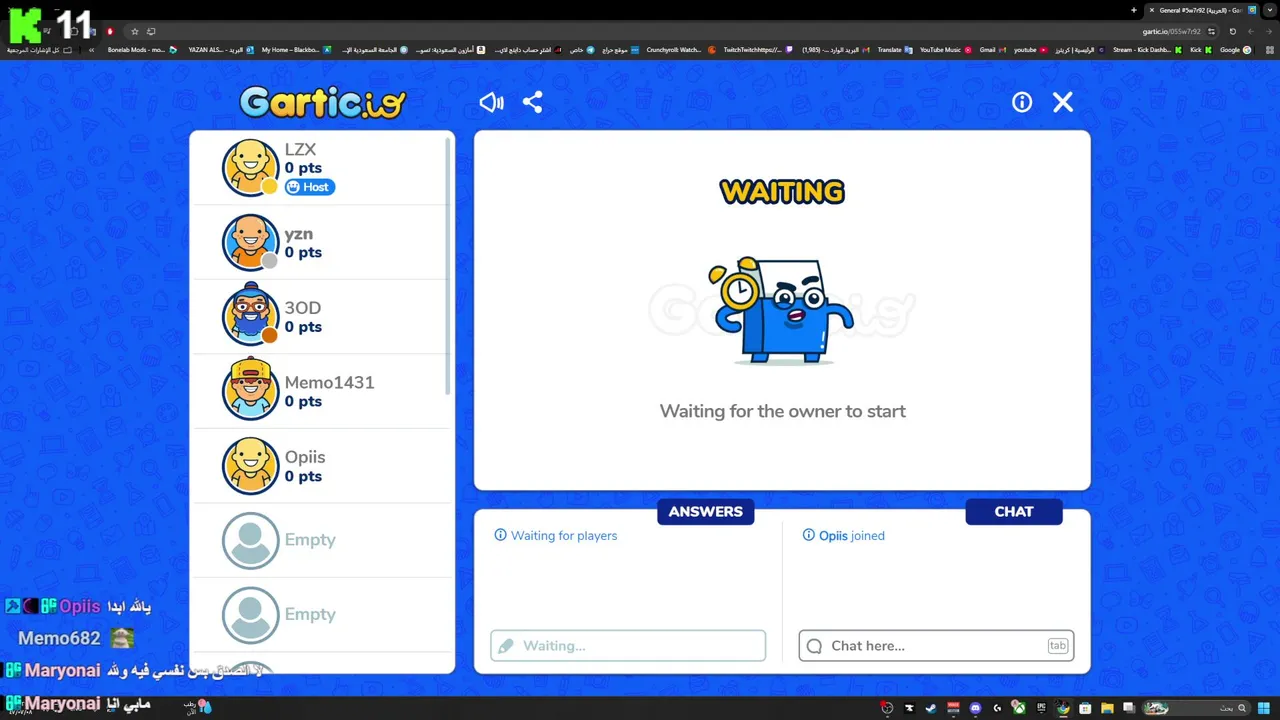The width and height of the screenshot is (1280, 720).
Task: Open Windows Start menu
Action: click(x=1263, y=708)
